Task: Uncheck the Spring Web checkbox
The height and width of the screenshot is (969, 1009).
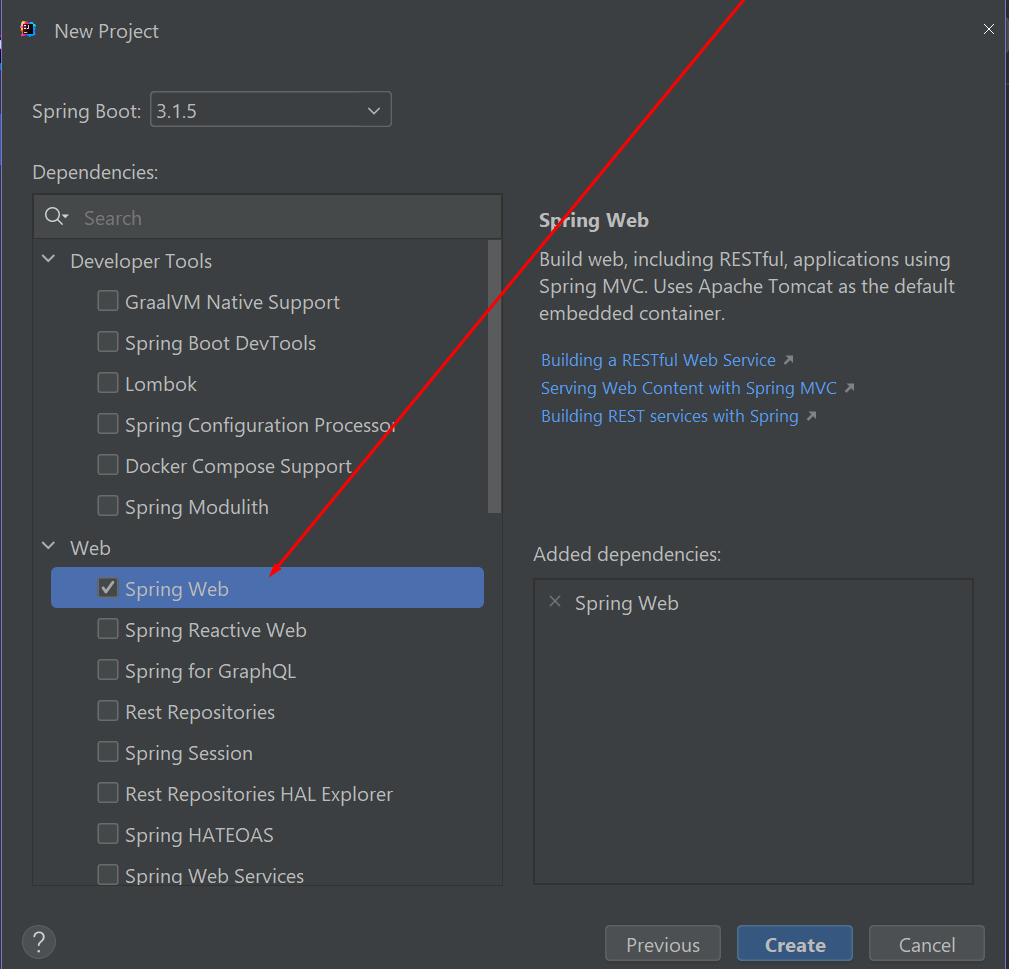Action: pyautogui.click(x=107, y=587)
